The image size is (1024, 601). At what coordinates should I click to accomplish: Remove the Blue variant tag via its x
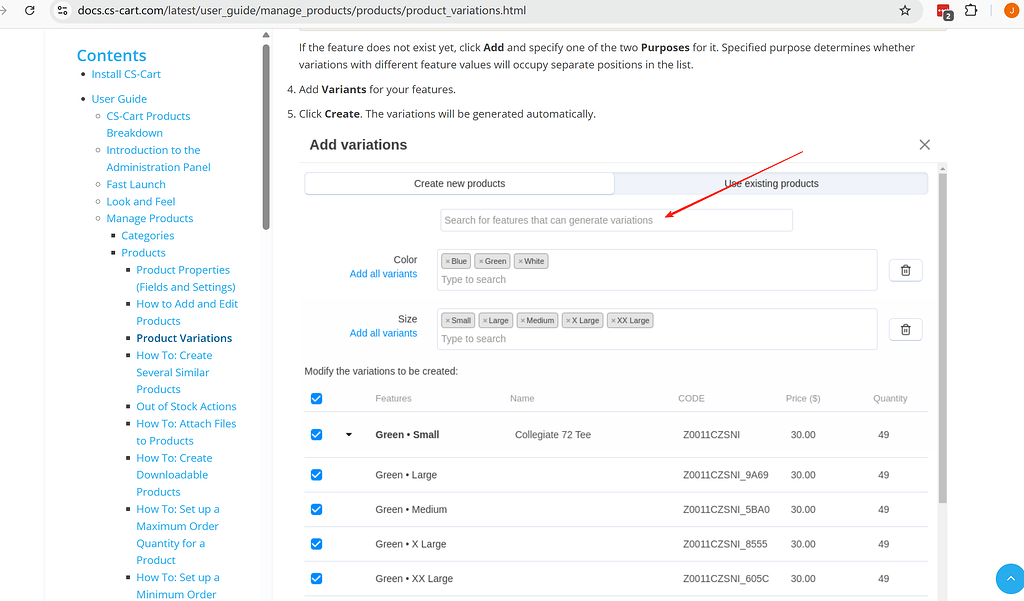click(448, 260)
